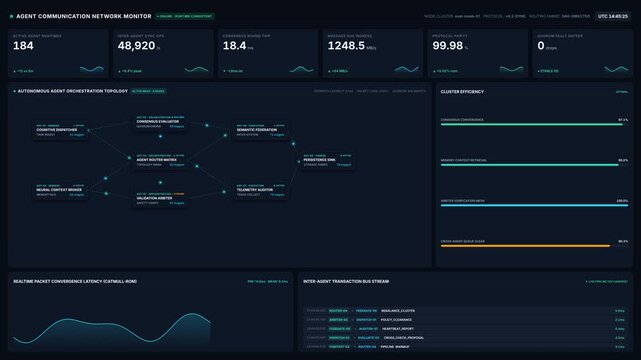
Task: Select the Consensus Evaluator node
Action: click(160, 122)
